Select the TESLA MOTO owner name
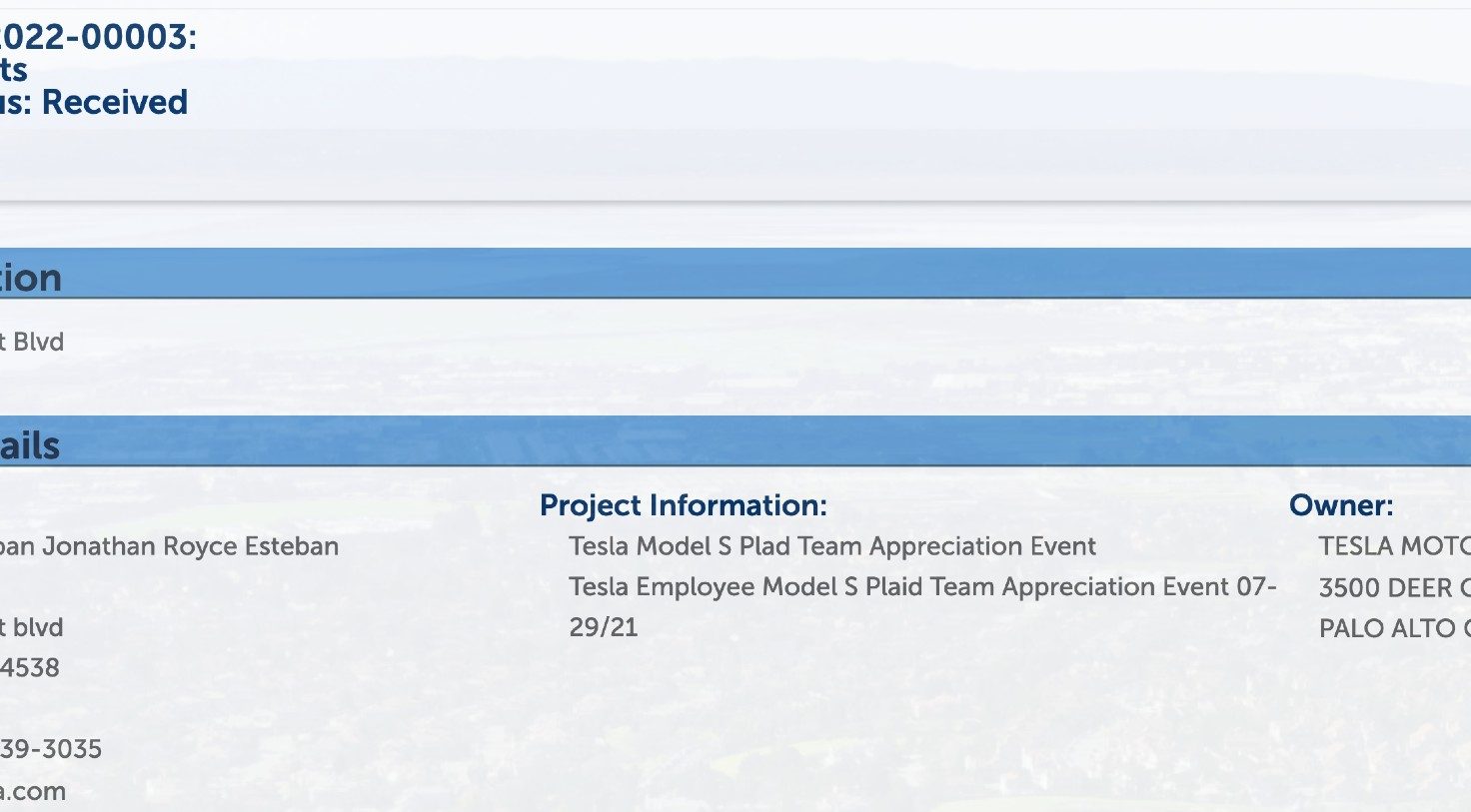 [x=1394, y=546]
